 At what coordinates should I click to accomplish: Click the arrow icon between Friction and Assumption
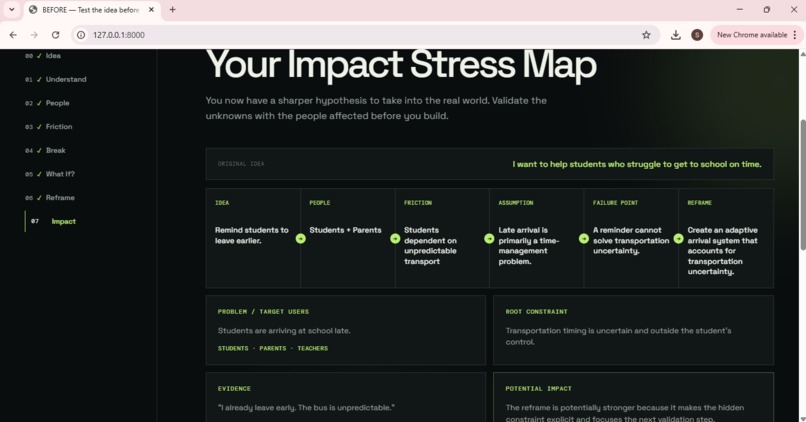(489, 238)
